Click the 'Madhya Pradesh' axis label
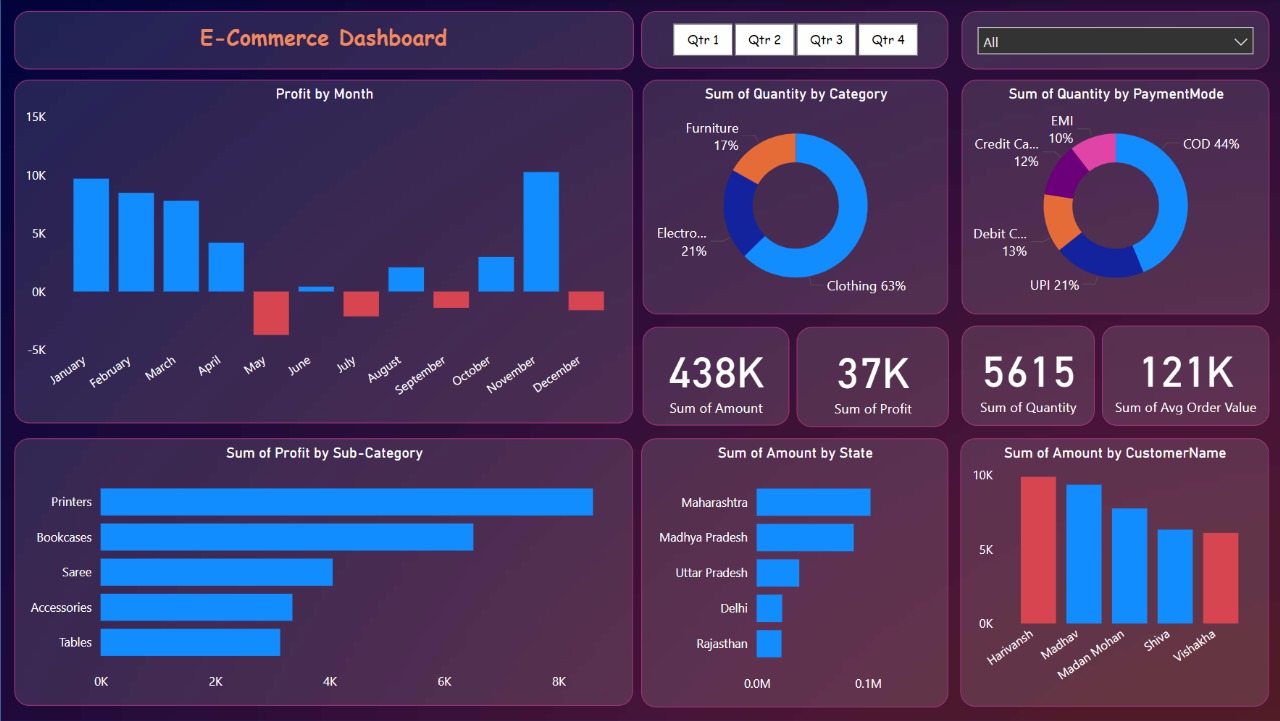Image resolution: width=1280 pixels, height=721 pixels. pos(703,537)
